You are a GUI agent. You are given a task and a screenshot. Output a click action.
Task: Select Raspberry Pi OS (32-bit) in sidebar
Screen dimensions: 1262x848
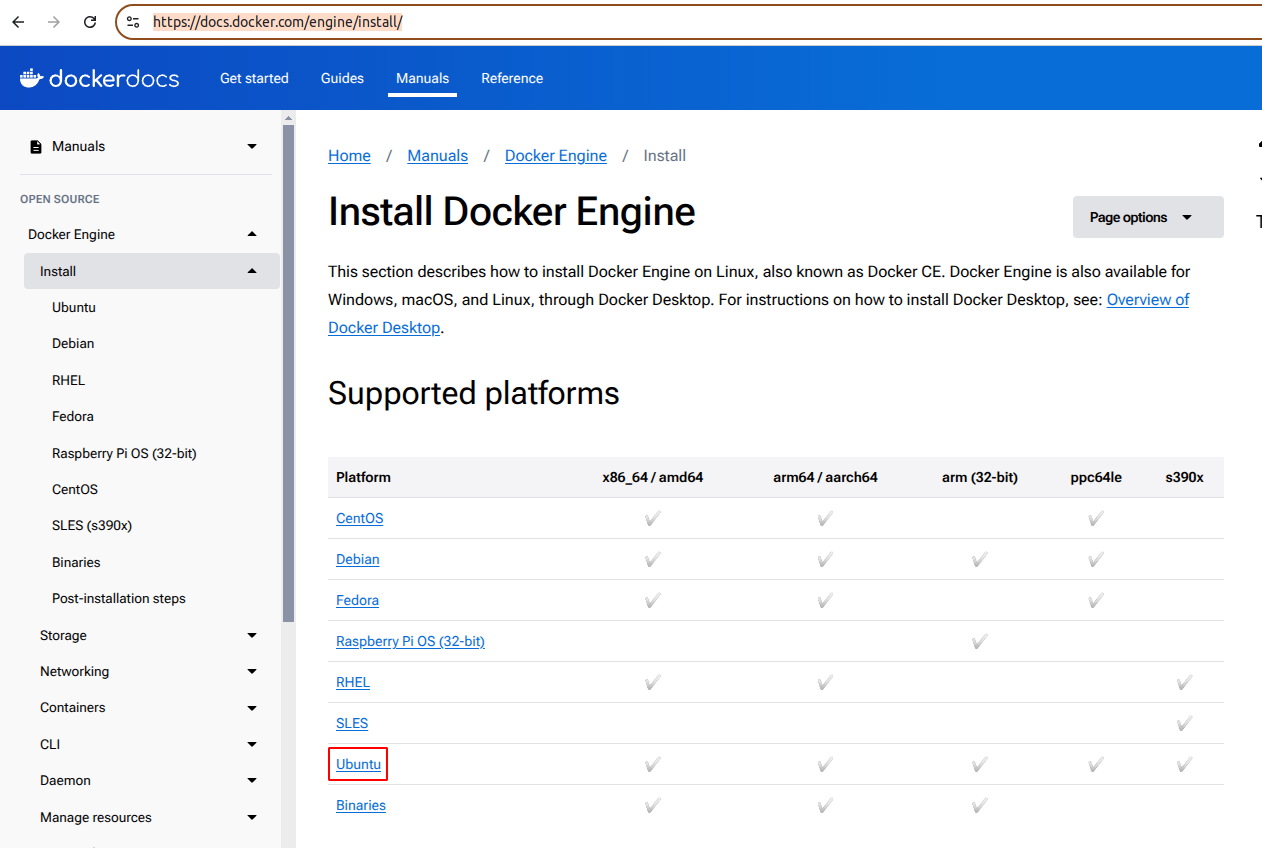124,453
